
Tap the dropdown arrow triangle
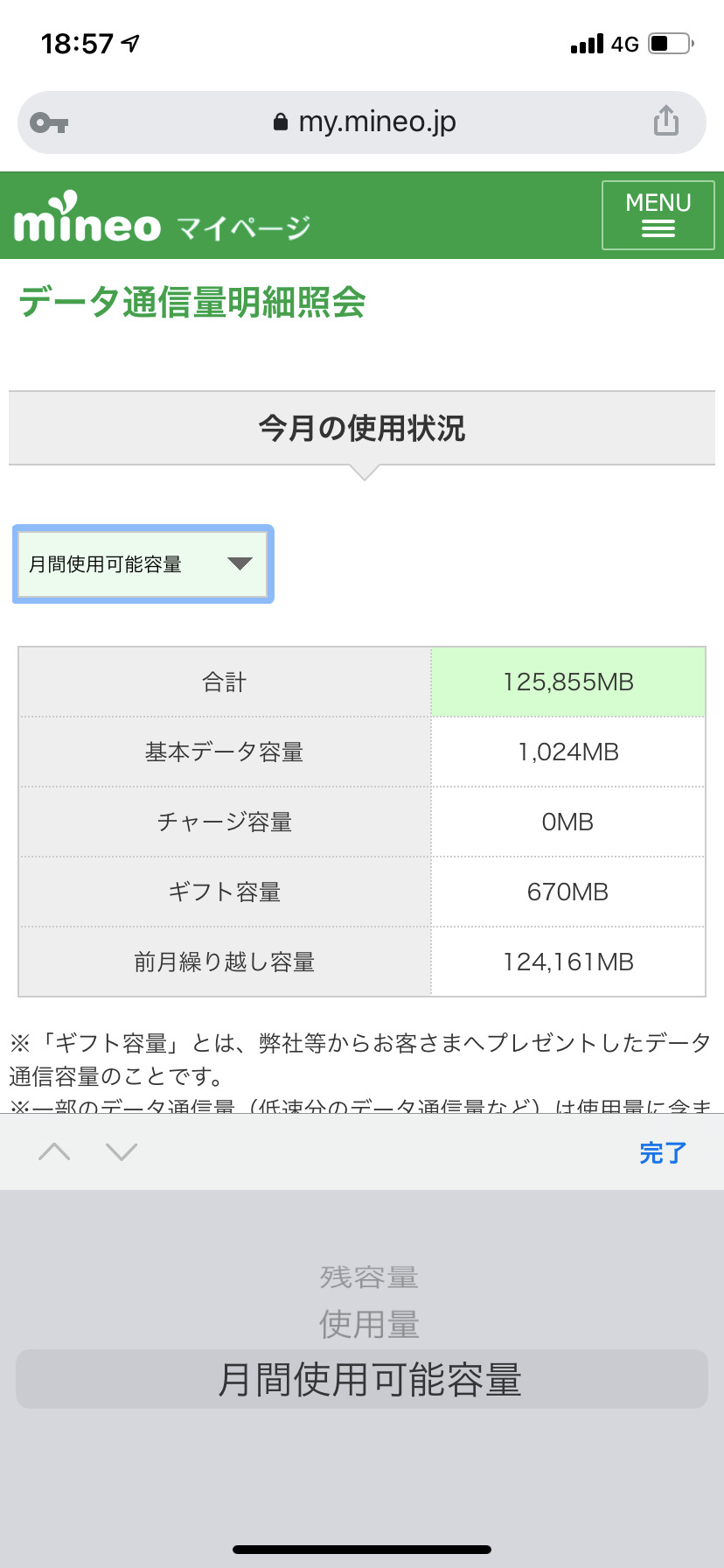point(240,564)
